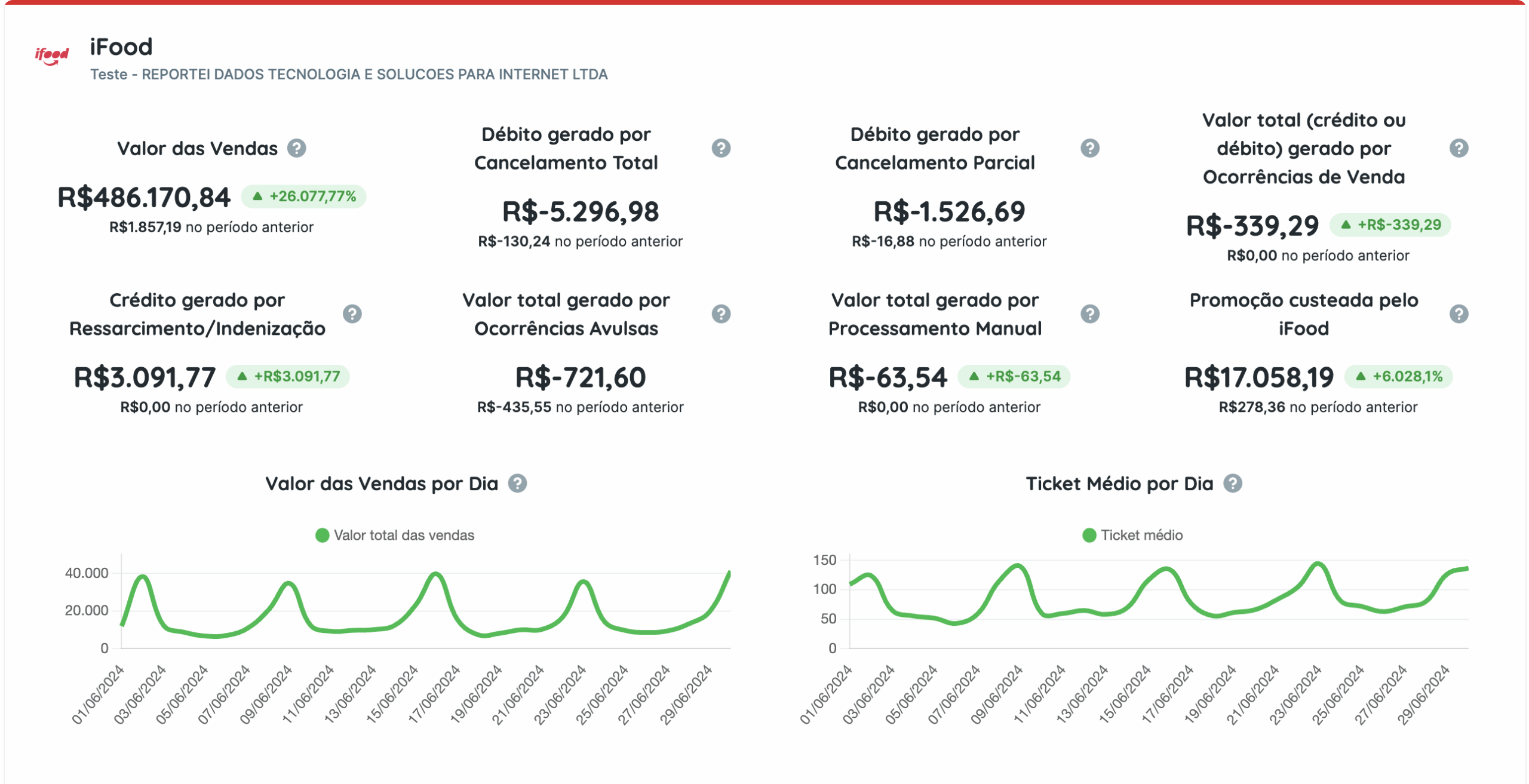Click 23/06/2024 label on Ticket Médio chart
Image resolution: width=1529 pixels, height=784 pixels.
(1296, 694)
